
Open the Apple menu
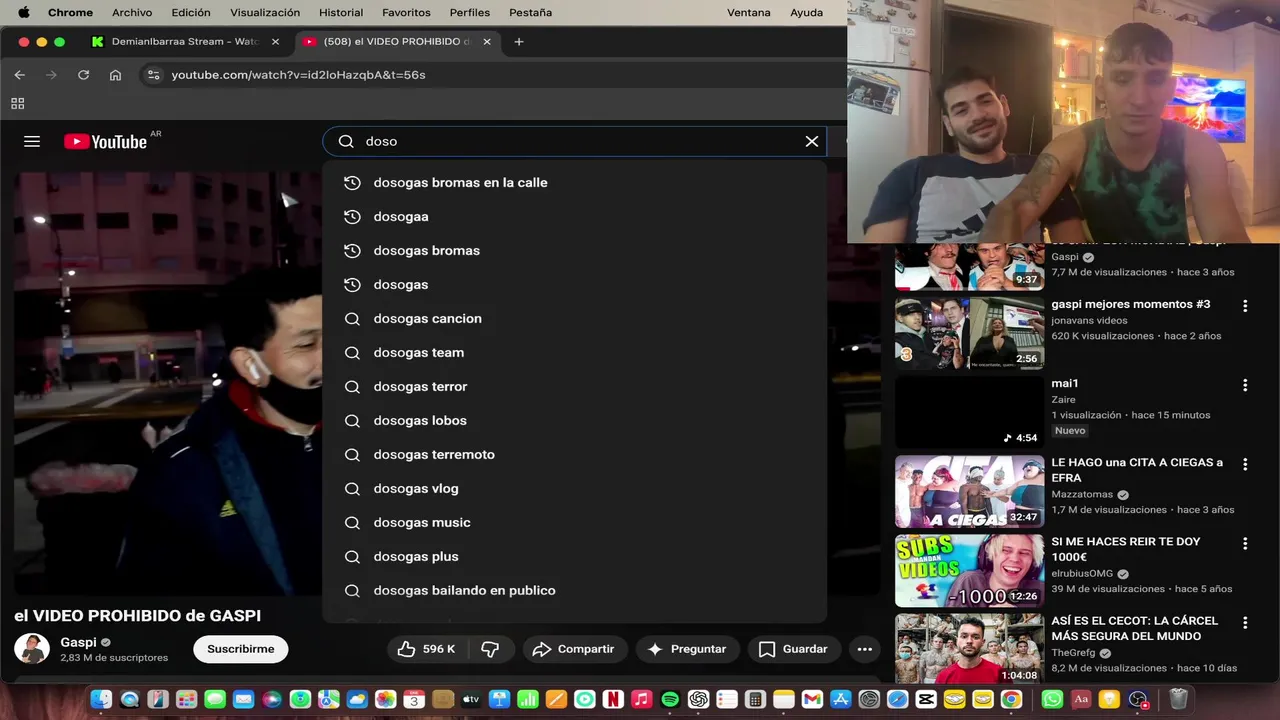tap(24, 12)
